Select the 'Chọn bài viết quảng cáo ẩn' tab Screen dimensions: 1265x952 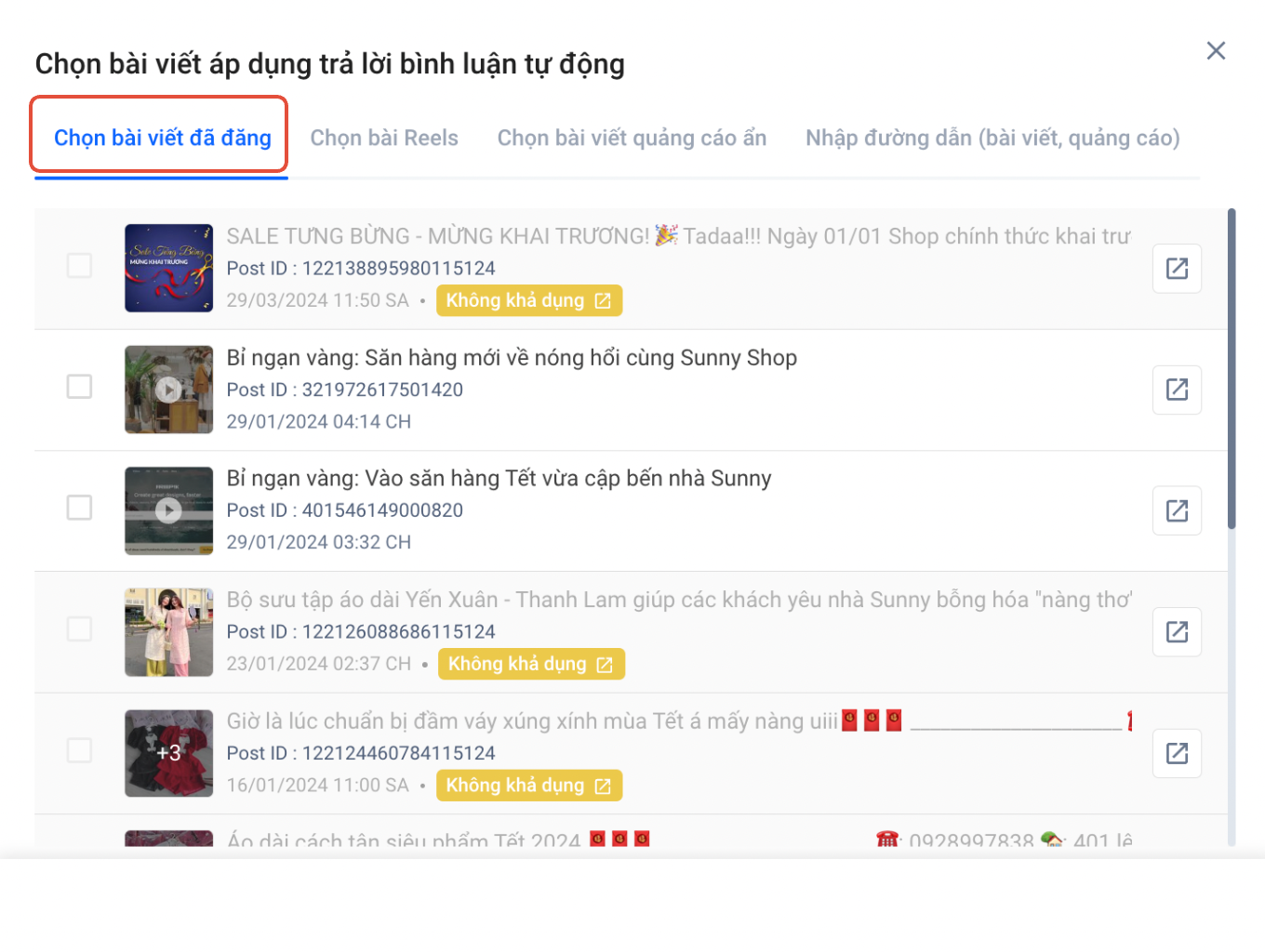pyautogui.click(x=632, y=138)
